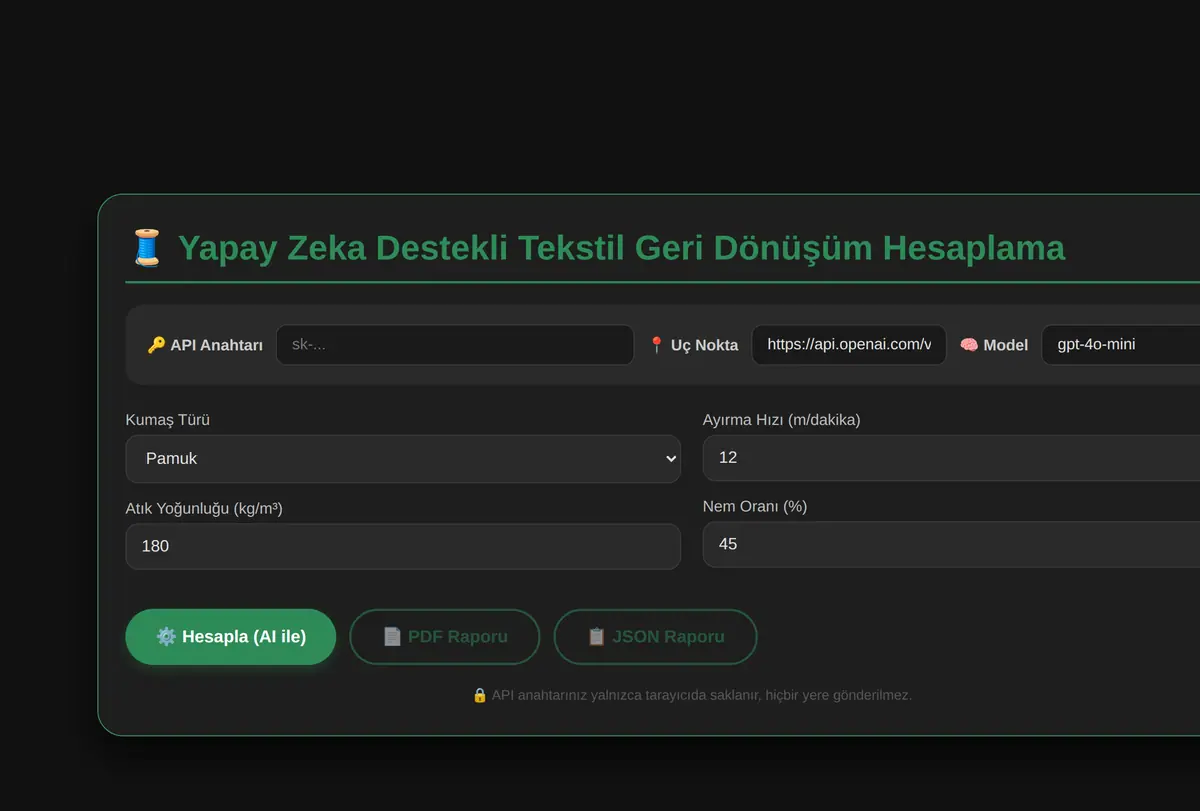Click the Ayırma Hızı (m/dakika) label
The height and width of the screenshot is (811, 1200).
(x=782, y=420)
